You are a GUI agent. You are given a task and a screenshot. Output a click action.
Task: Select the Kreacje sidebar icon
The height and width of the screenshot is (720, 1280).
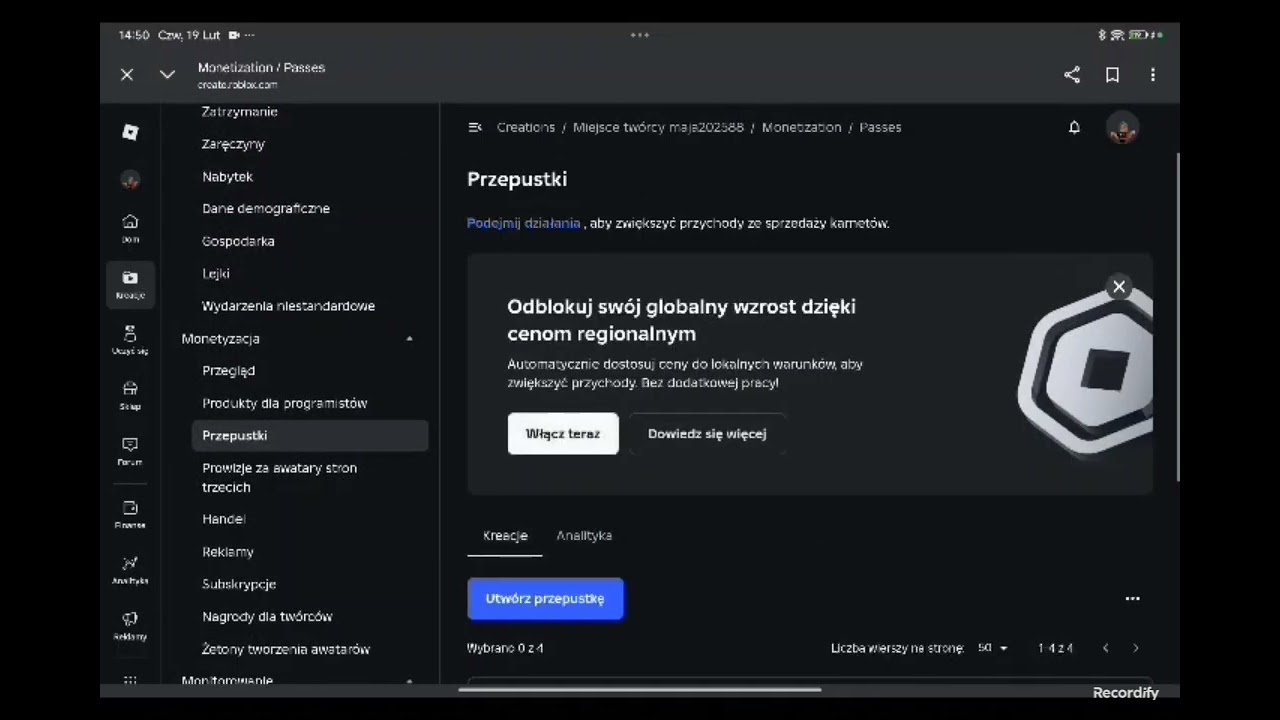(130, 284)
